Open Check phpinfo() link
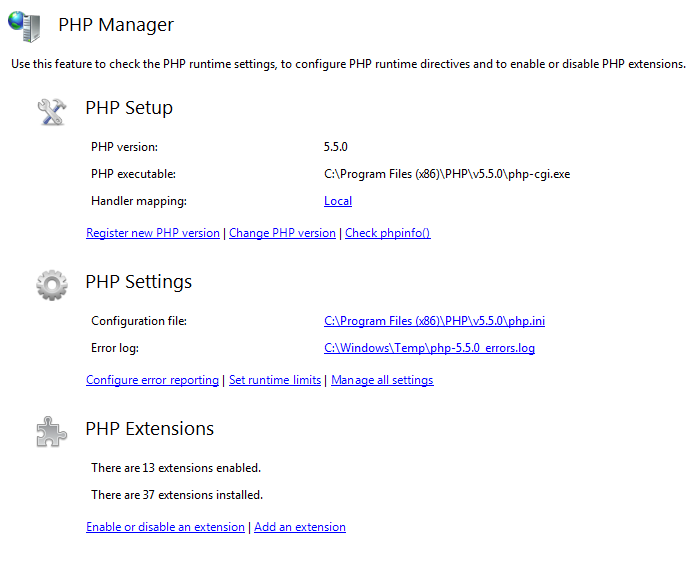 point(387,233)
